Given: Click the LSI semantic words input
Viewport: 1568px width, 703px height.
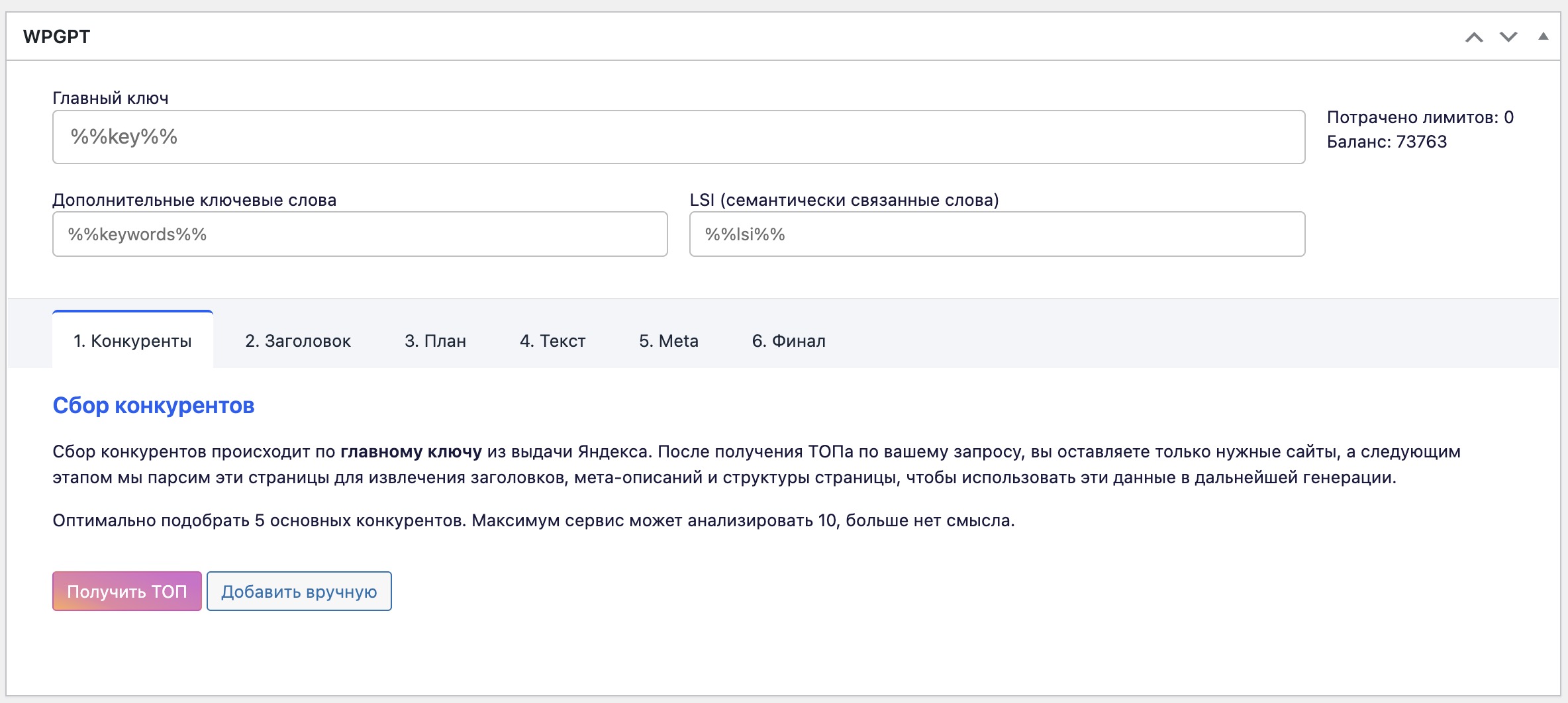Looking at the screenshot, I should (x=997, y=234).
